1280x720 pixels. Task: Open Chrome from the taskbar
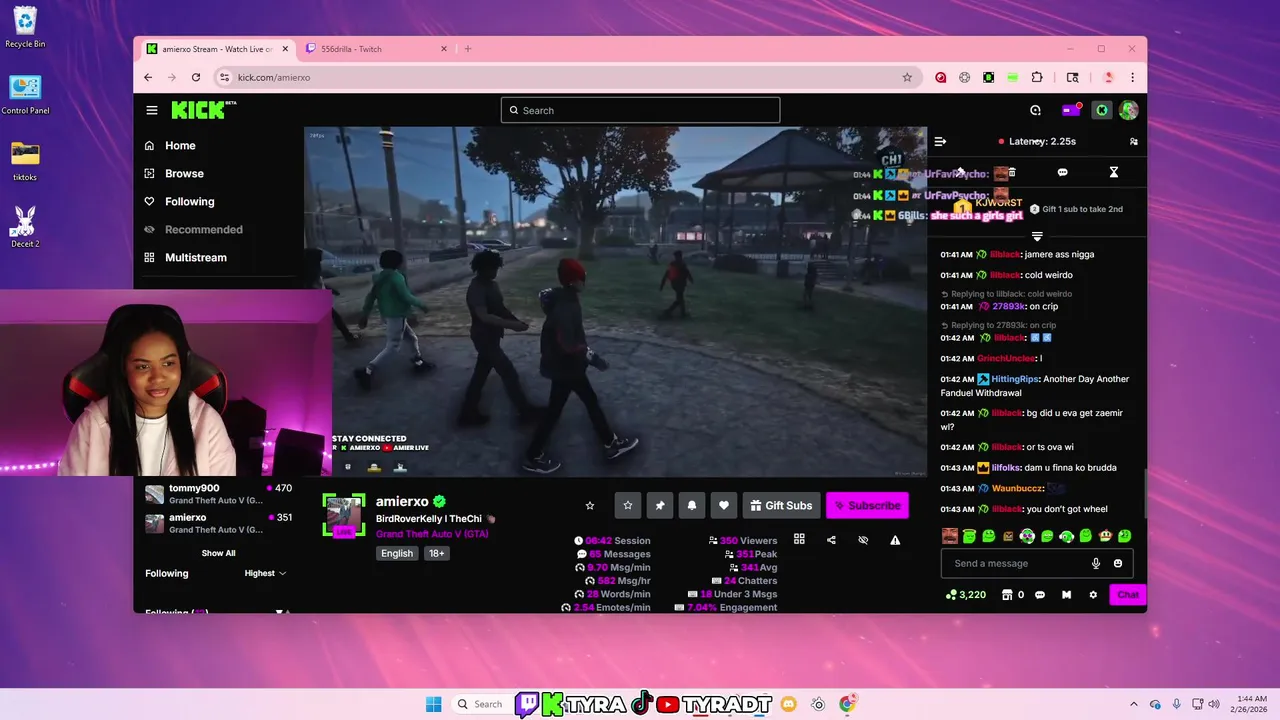[847, 704]
